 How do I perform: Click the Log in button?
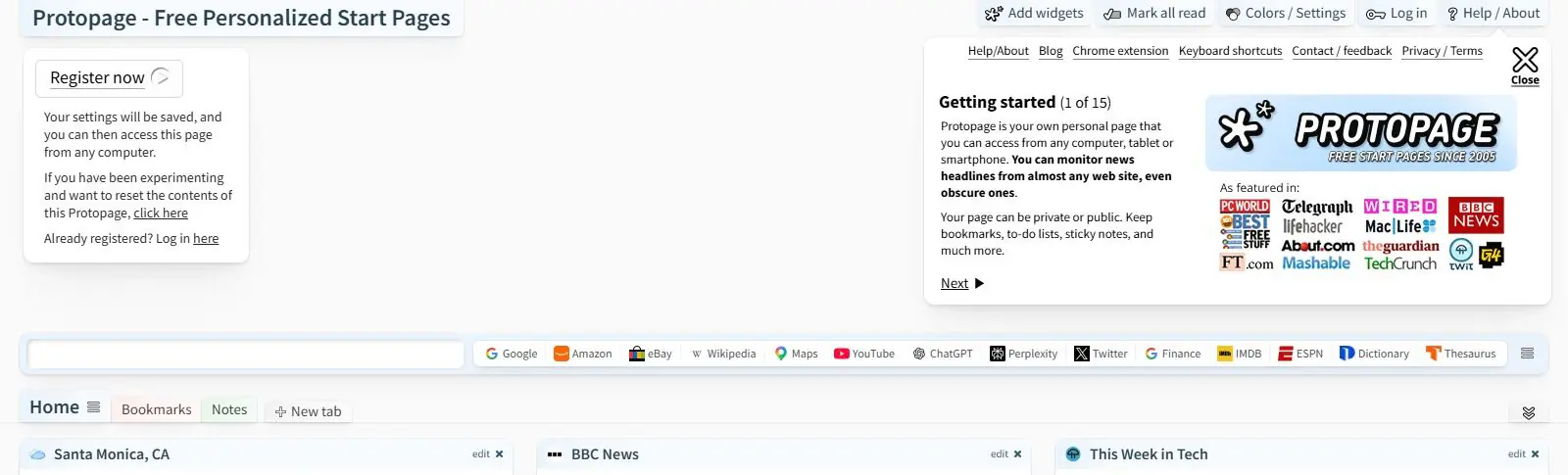(1396, 14)
